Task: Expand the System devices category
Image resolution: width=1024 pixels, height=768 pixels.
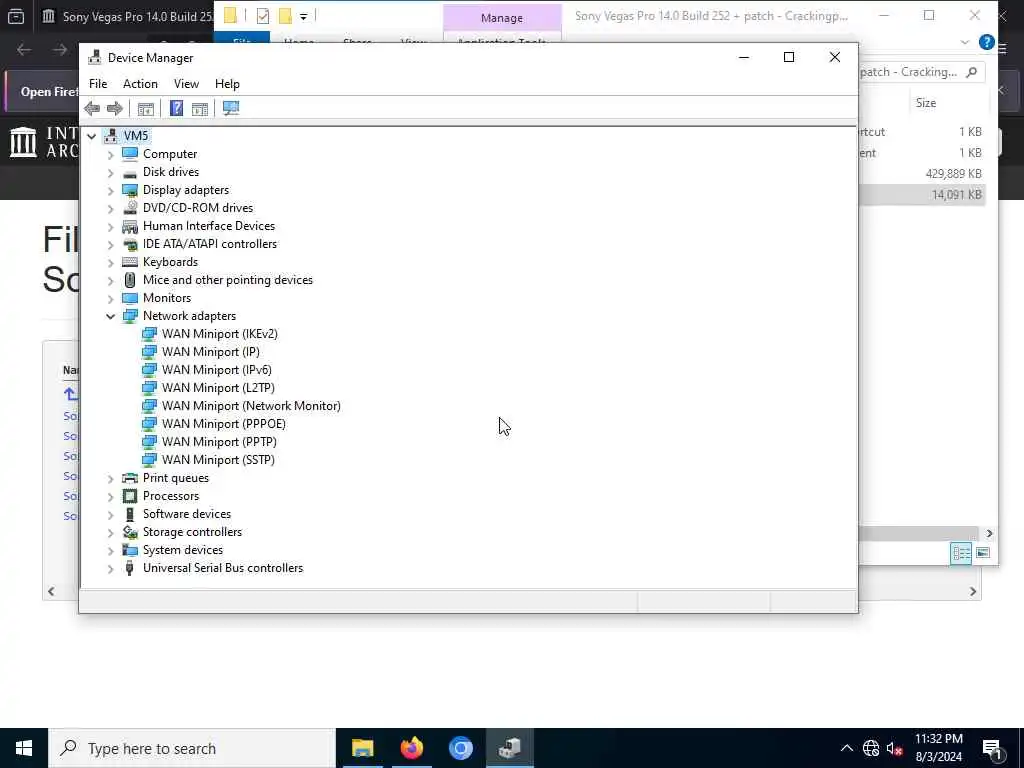Action: 110,551
